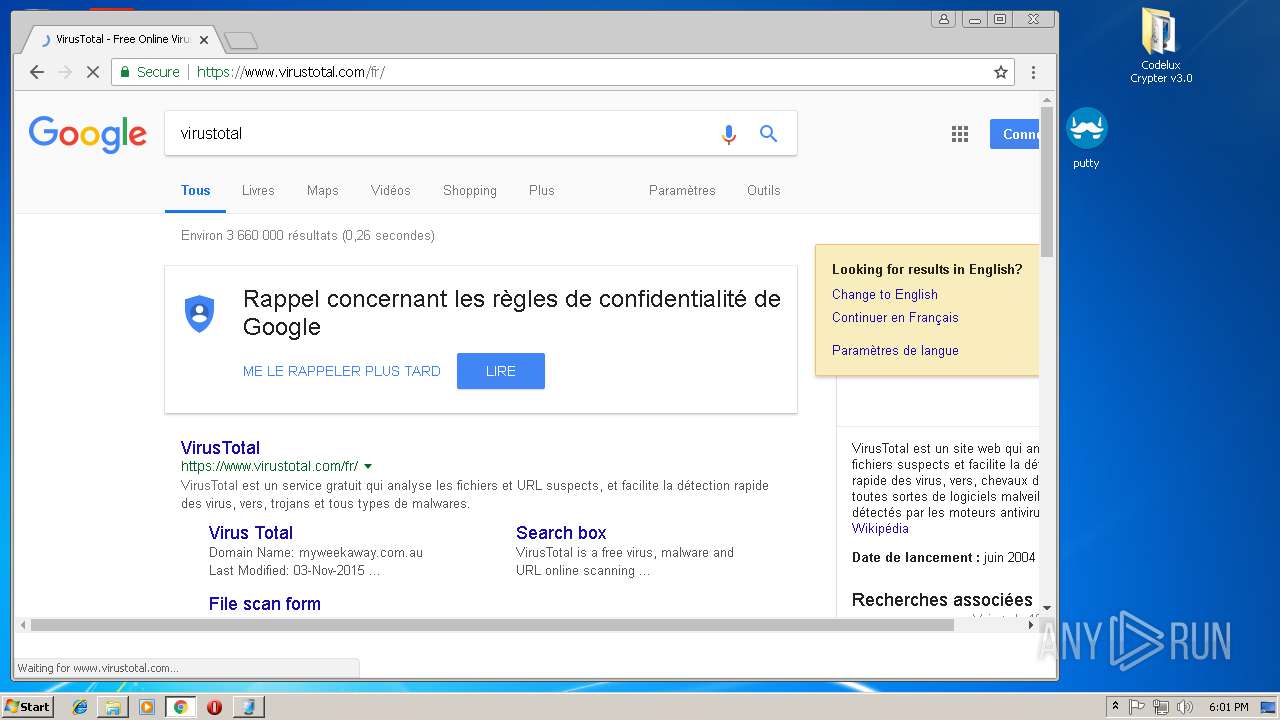Open the volume speaker tray icon
The height and width of the screenshot is (720, 1280).
click(1184, 707)
